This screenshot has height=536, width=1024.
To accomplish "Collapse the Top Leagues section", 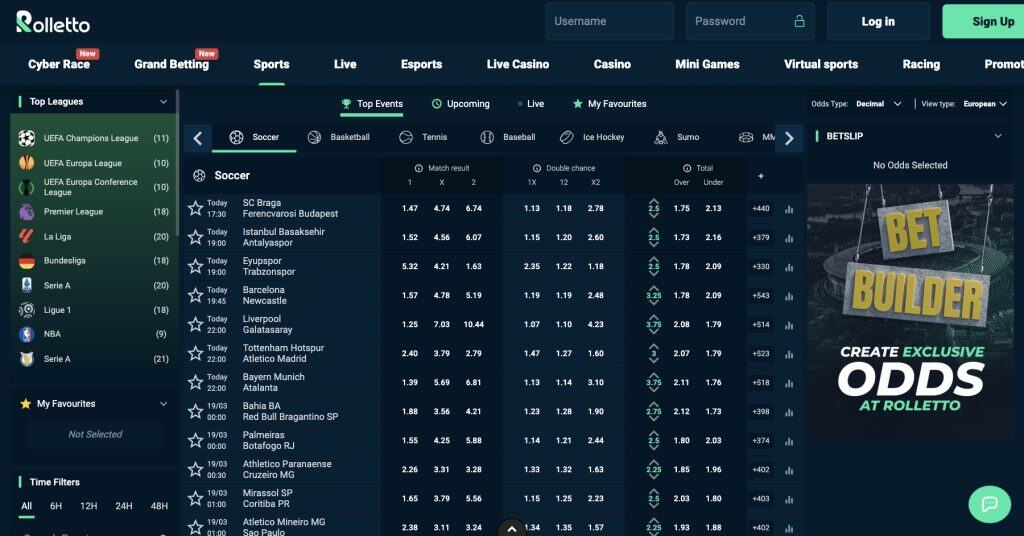I will coord(163,102).
